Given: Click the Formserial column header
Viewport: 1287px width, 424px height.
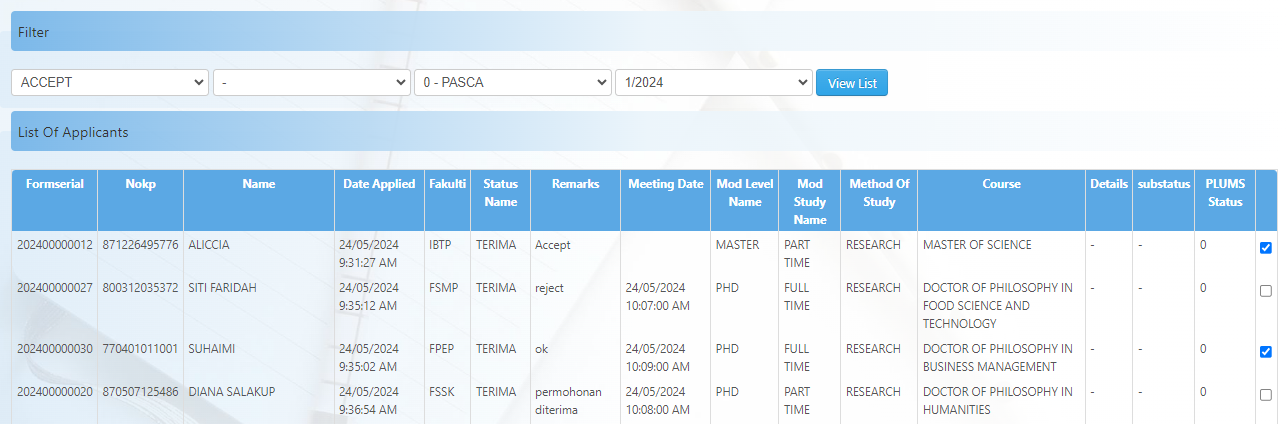Looking at the screenshot, I should click(55, 184).
